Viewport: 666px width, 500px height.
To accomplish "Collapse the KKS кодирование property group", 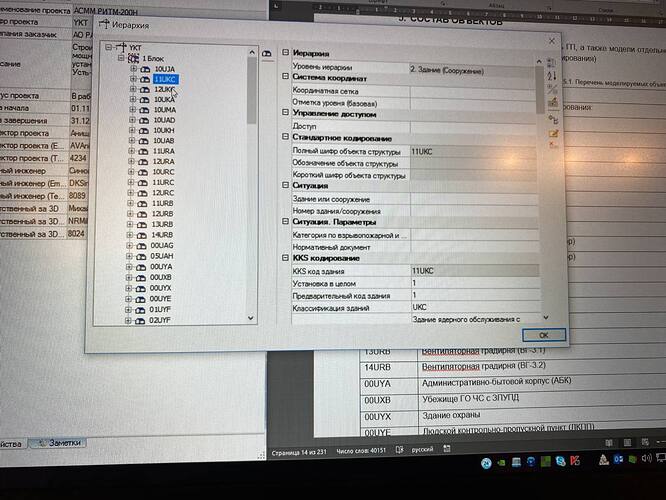I will point(286,259).
